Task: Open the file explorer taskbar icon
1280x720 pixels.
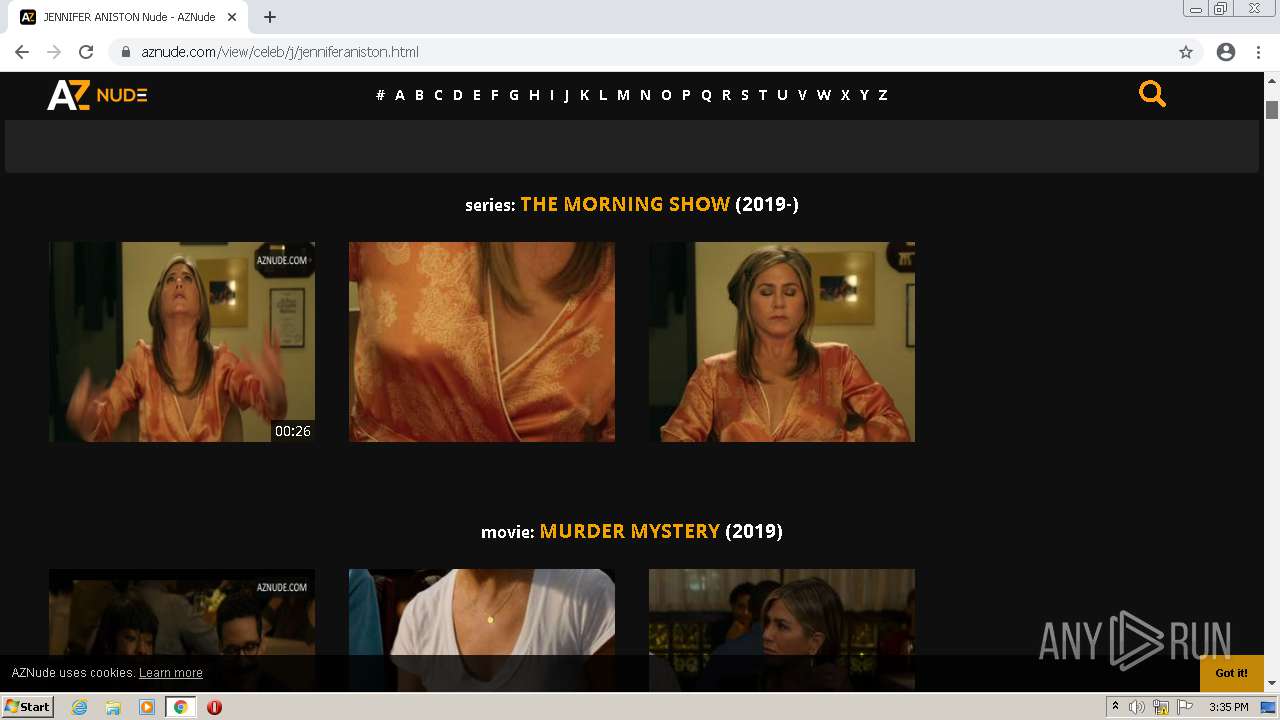Action: pyautogui.click(x=113, y=707)
